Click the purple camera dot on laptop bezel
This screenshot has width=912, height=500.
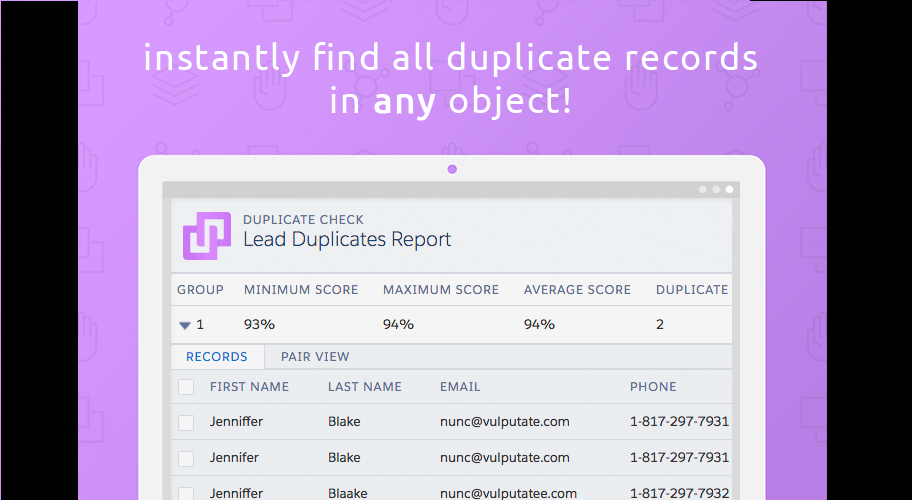[452, 169]
